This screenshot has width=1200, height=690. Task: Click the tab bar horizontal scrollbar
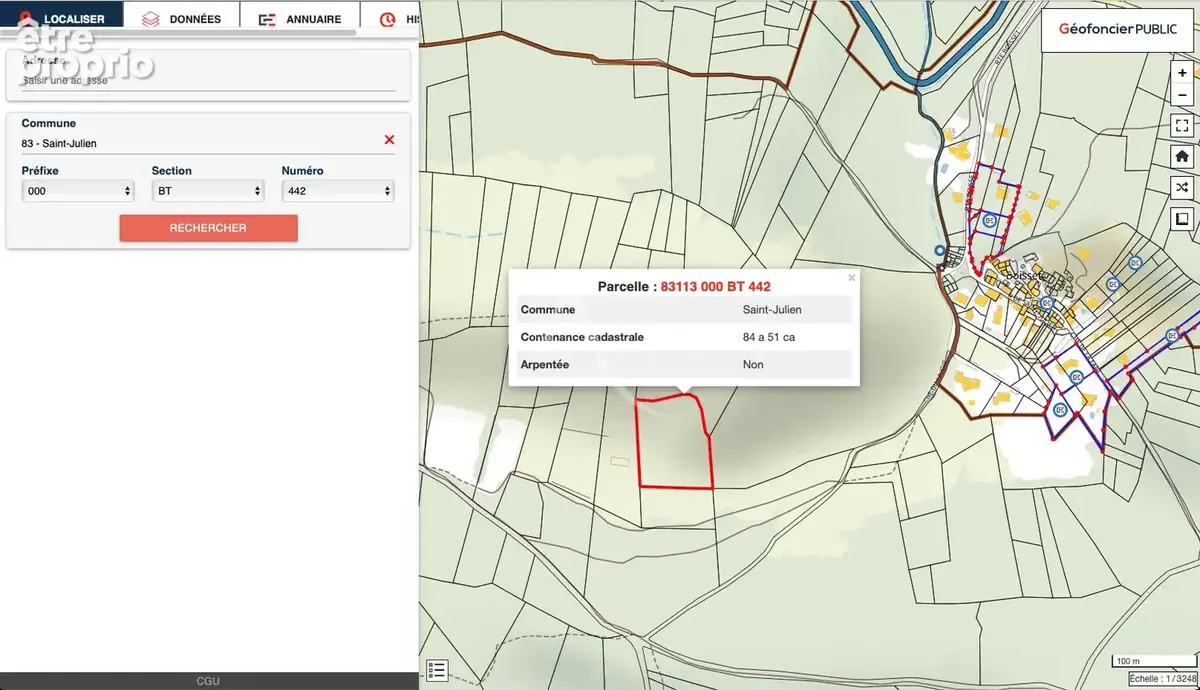(178, 33)
